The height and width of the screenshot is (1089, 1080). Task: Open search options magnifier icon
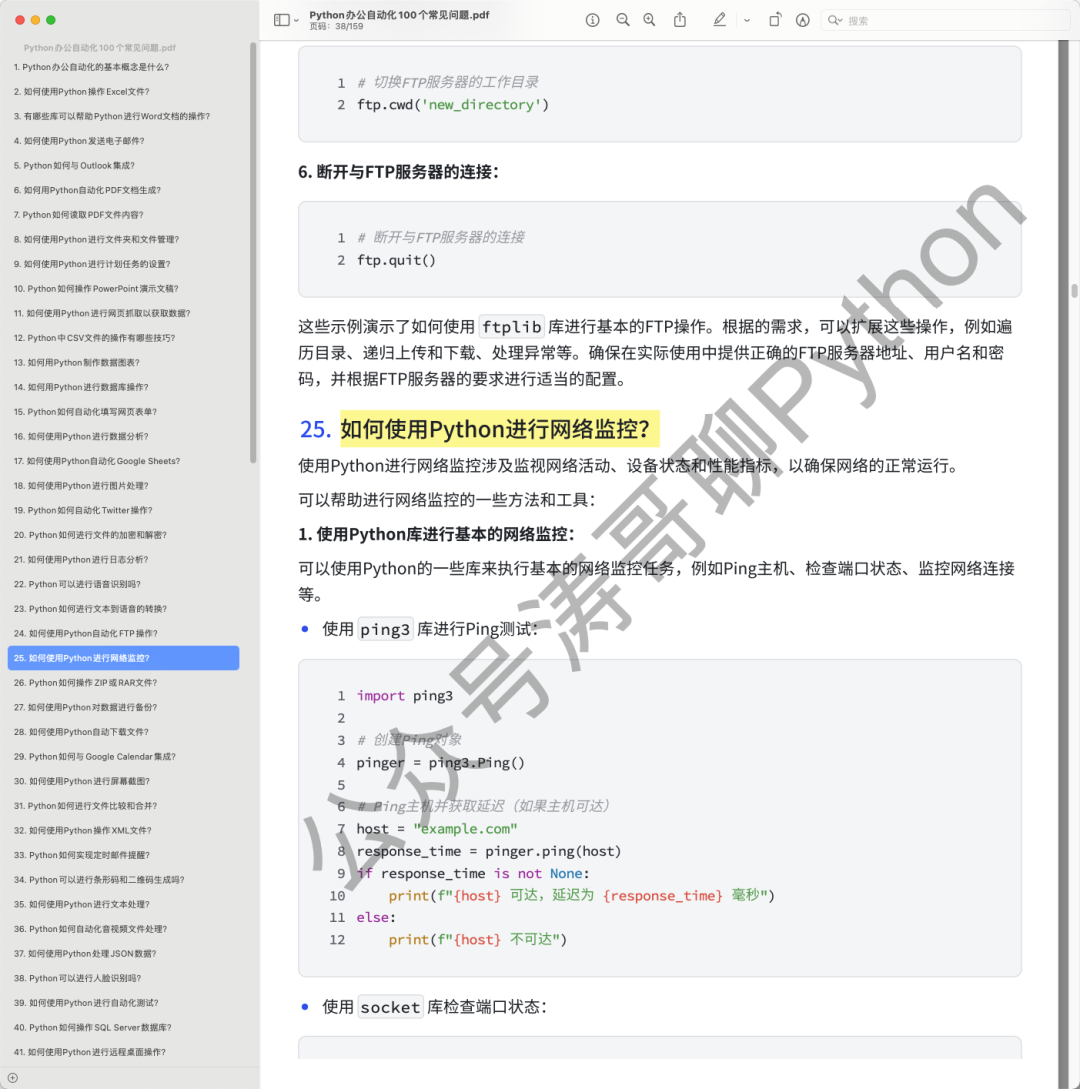click(x=834, y=20)
